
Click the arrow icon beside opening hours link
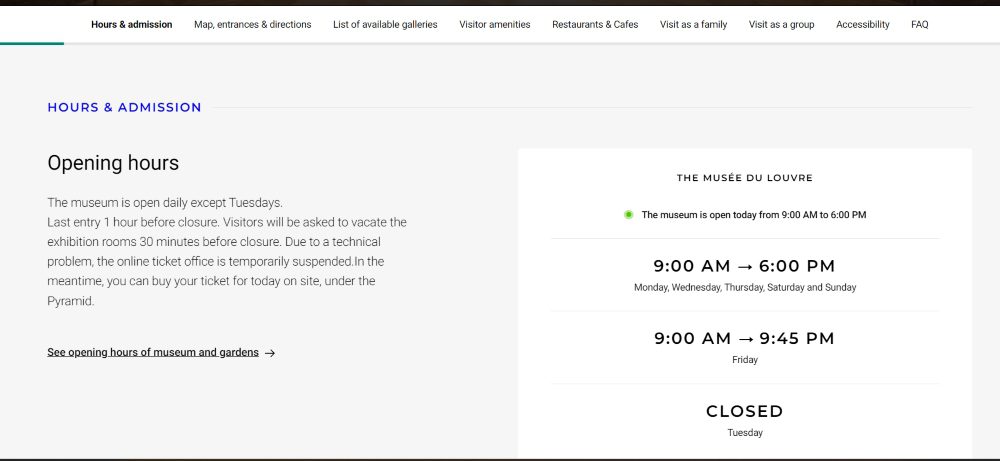(270, 353)
